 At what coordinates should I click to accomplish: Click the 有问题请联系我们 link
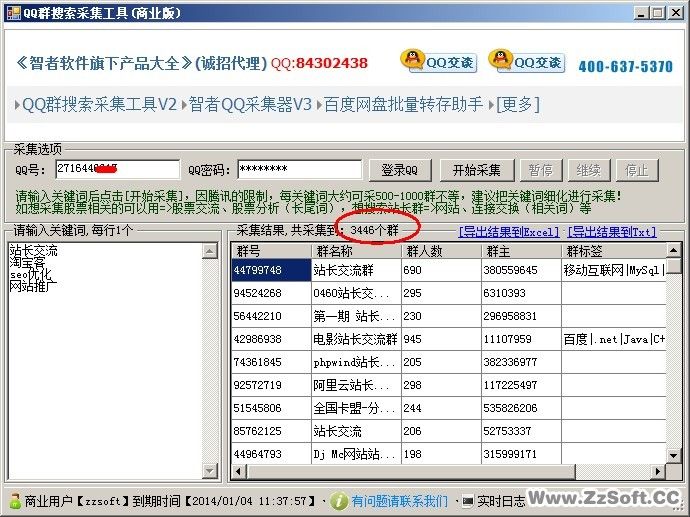coord(400,501)
